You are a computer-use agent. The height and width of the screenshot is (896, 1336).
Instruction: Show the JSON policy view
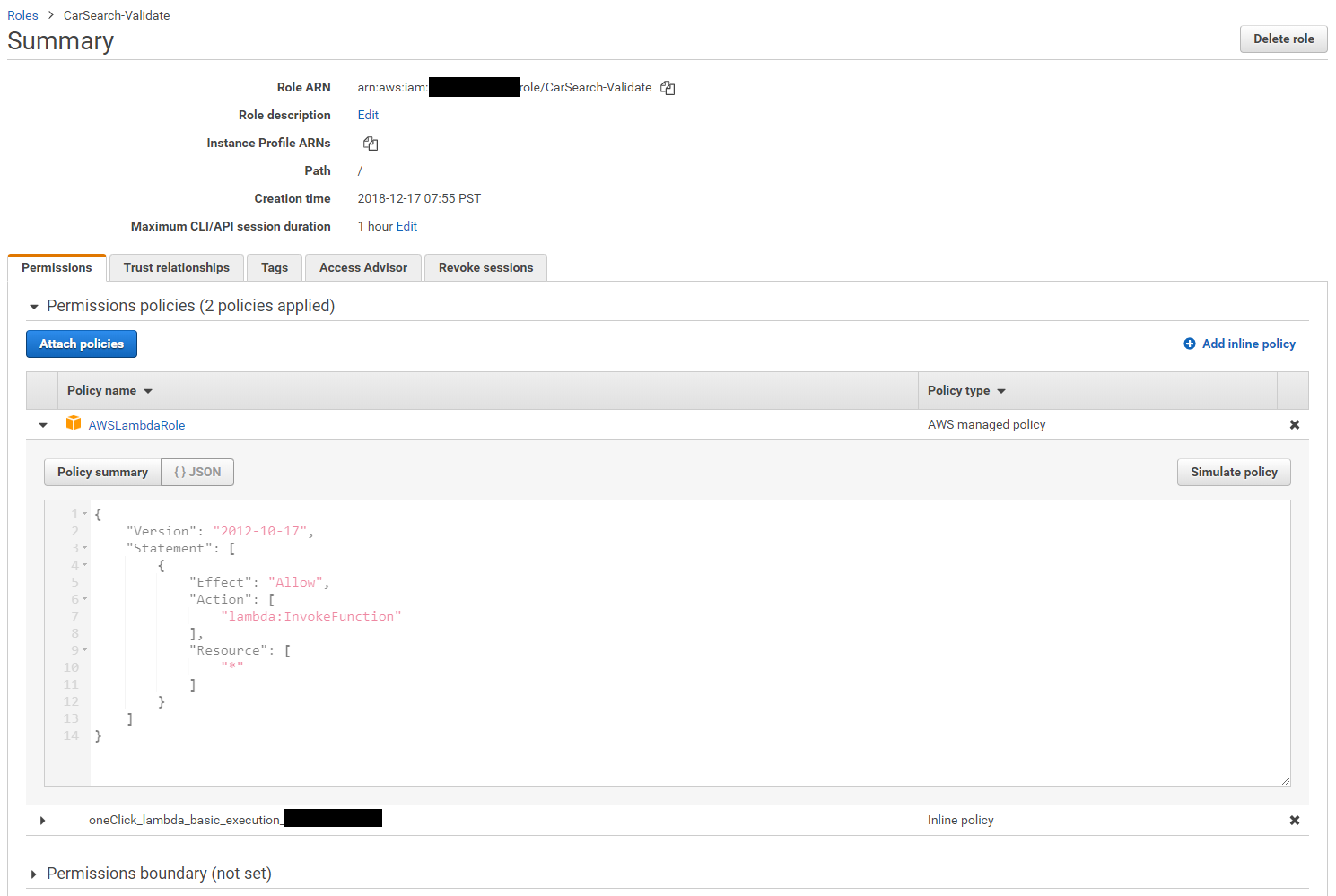197,472
